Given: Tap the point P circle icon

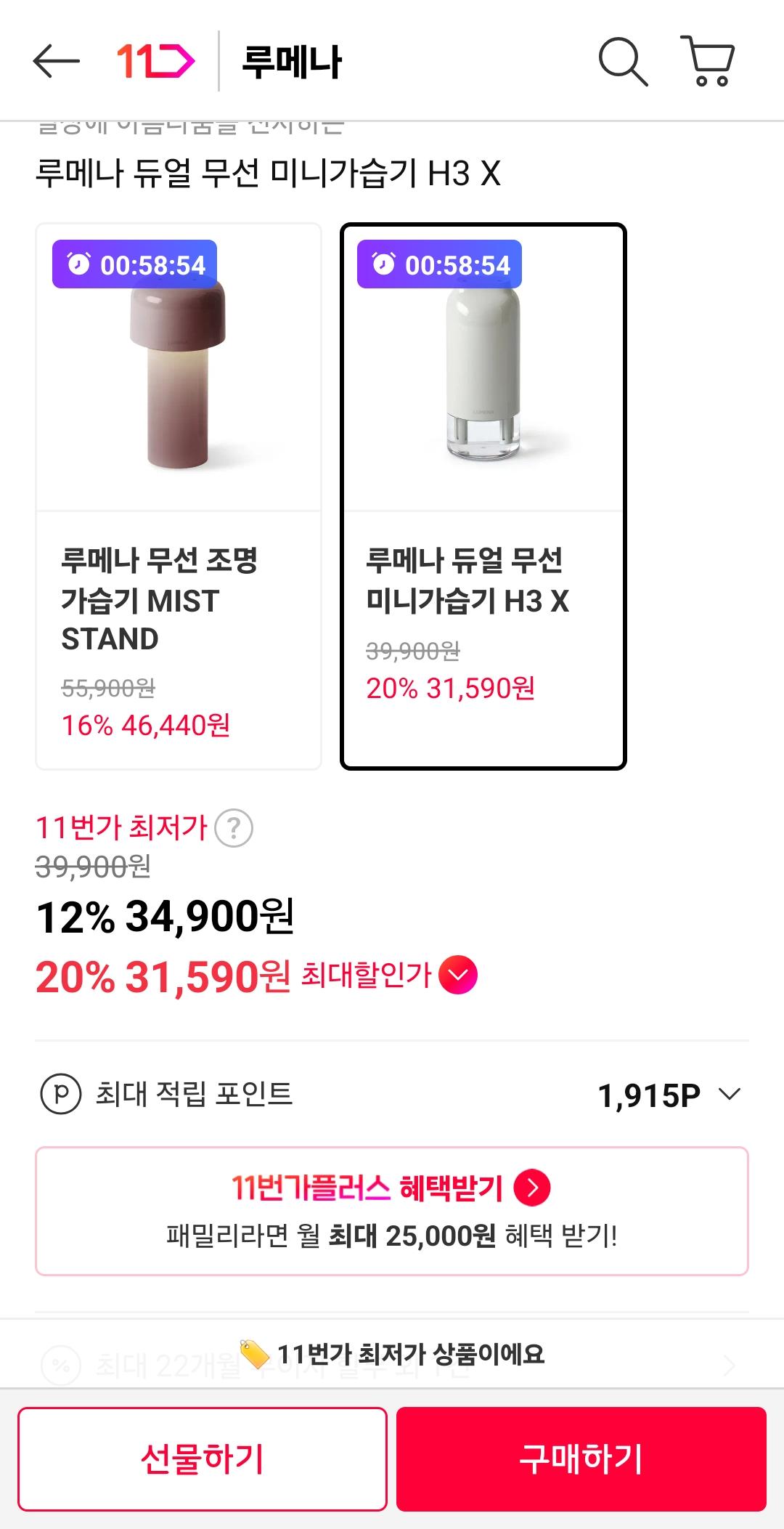Looking at the screenshot, I should click(x=61, y=1094).
